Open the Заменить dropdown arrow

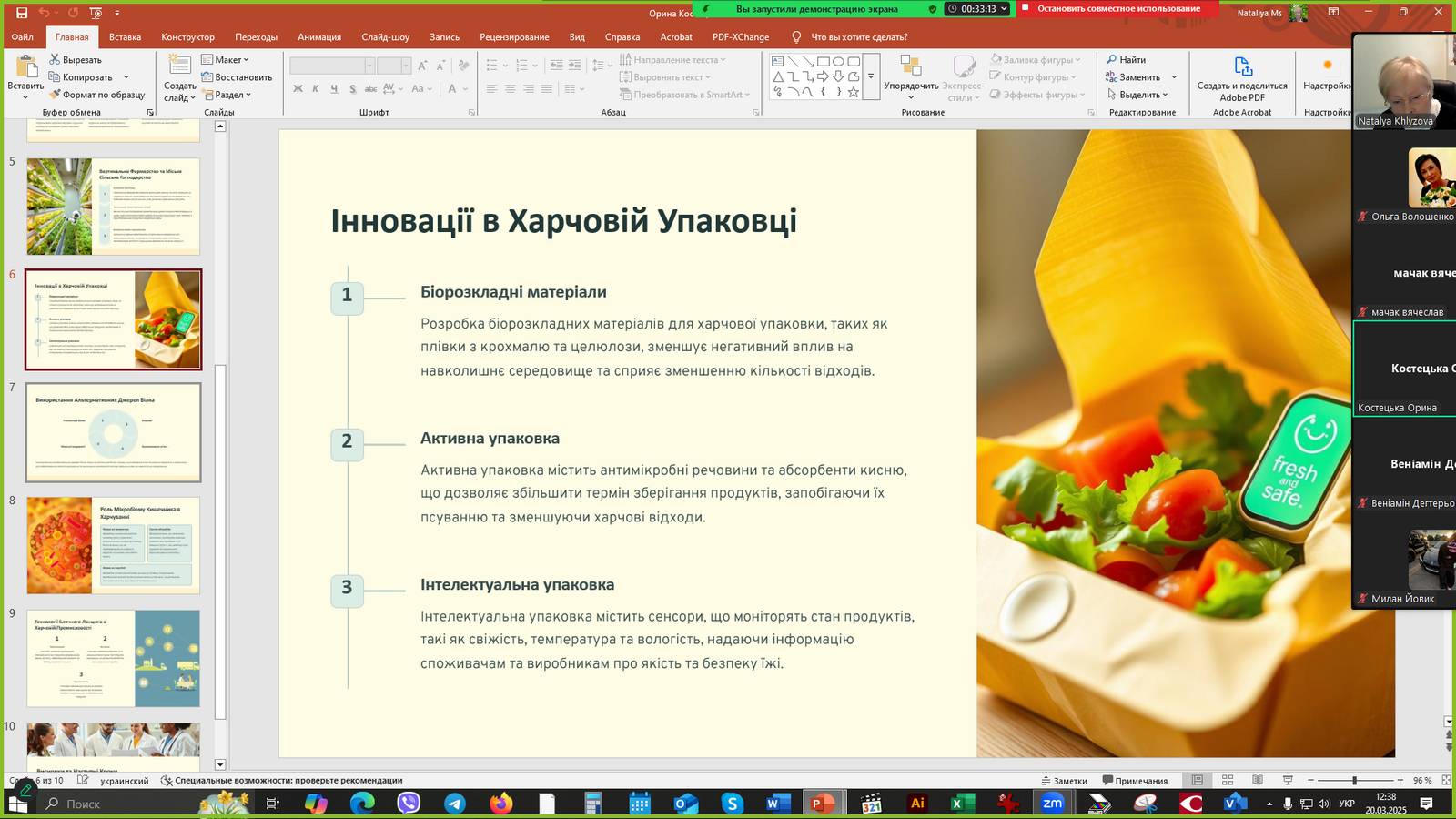point(1174,77)
